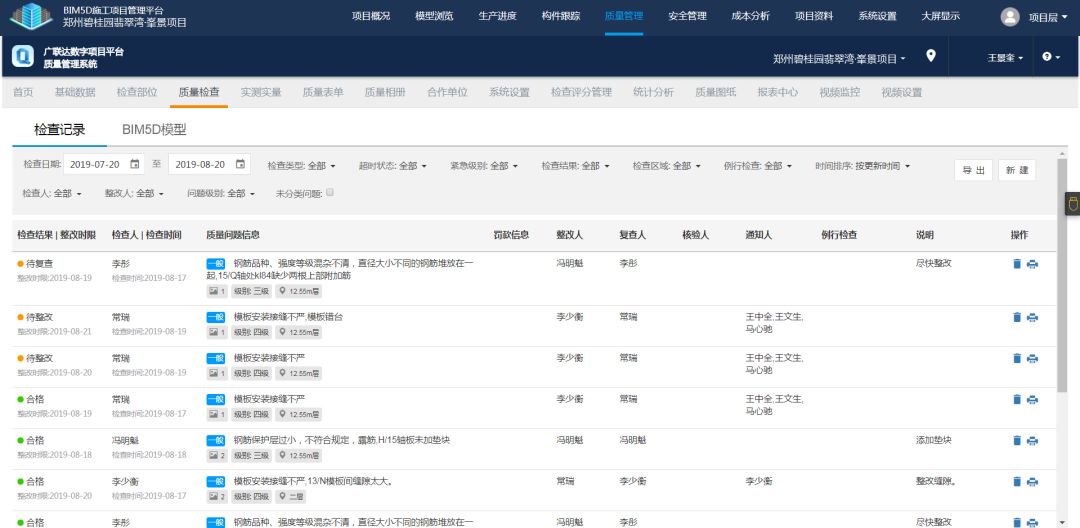The width and height of the screenshot is (1080, 528).
Task: Switch to the BIM5D模型 tab
Action: pos(154,130)
